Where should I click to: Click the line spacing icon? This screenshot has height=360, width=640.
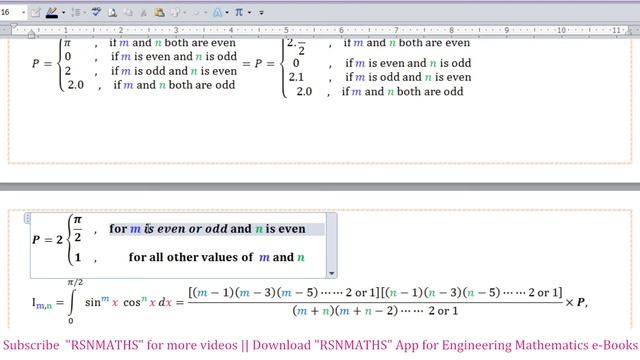tap(76, 13)
